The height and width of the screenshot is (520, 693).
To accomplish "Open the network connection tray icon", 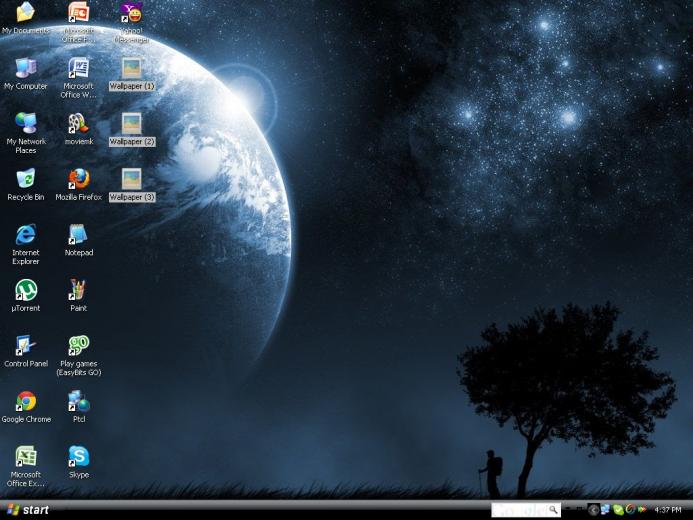I will point(605,509).
